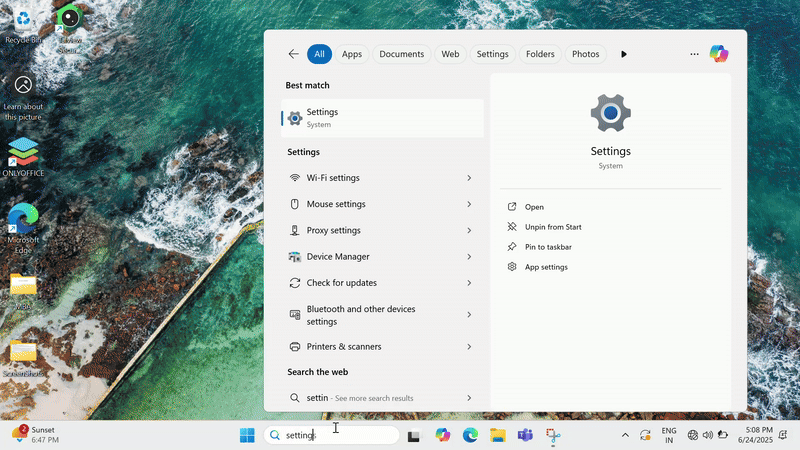Open the Settings best match result
This screenshot has height=450, width=800.
point(382,118)
